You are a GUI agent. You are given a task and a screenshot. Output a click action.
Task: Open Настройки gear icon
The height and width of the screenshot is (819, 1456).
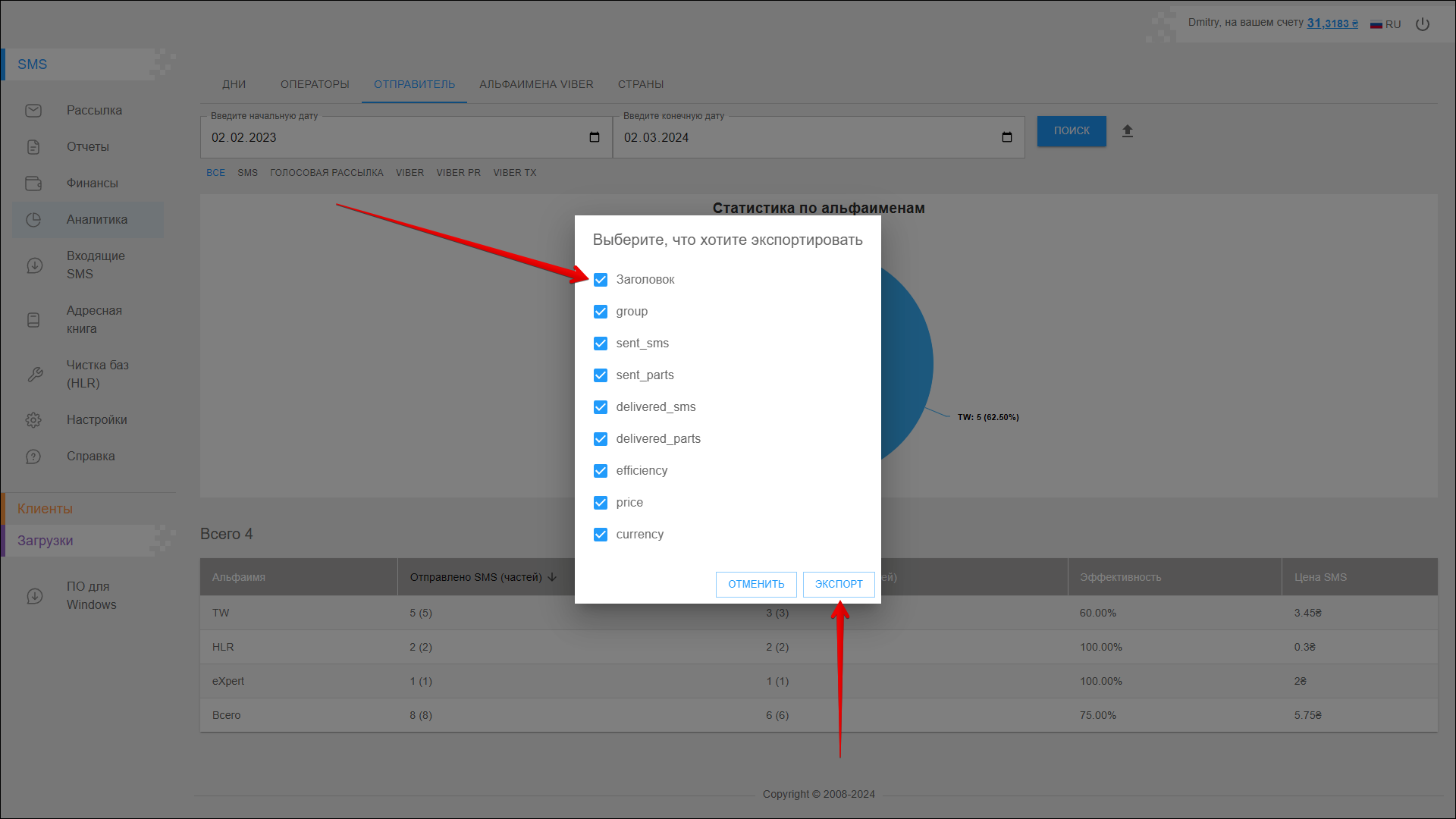point(33,420)
